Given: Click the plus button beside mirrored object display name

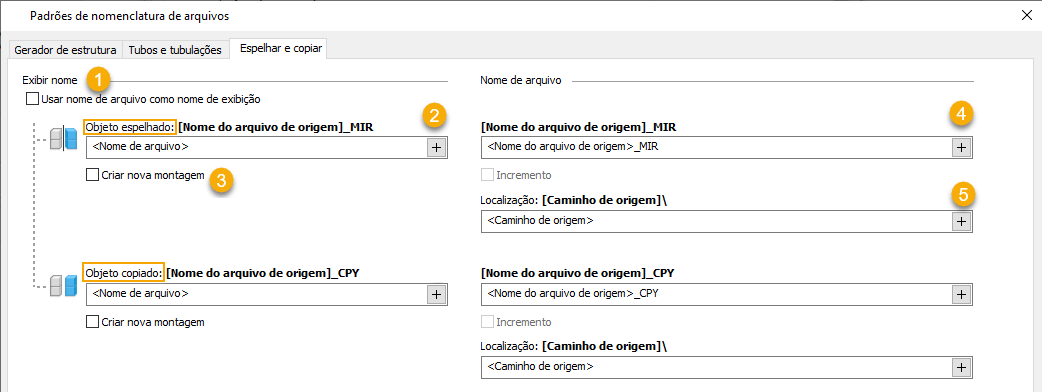Looking at the screenshot, I should 436,148.
